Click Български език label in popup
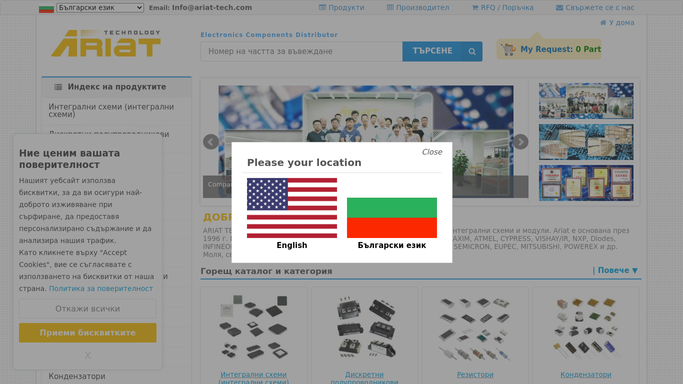Screen dimensions: 683x384 tap(392, 245)
